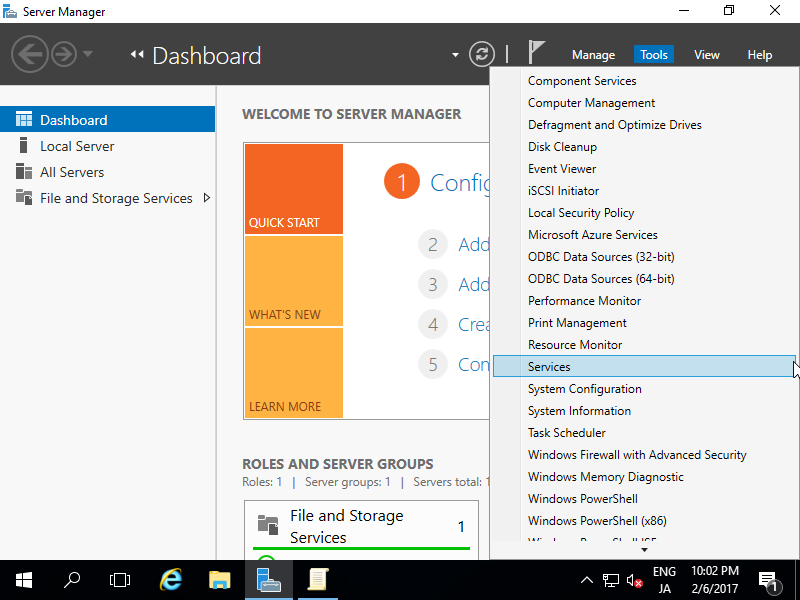The width and height of the screenshot is (800, 600).
Task: Open the Action Center notification icon
Action: point(770,579)
